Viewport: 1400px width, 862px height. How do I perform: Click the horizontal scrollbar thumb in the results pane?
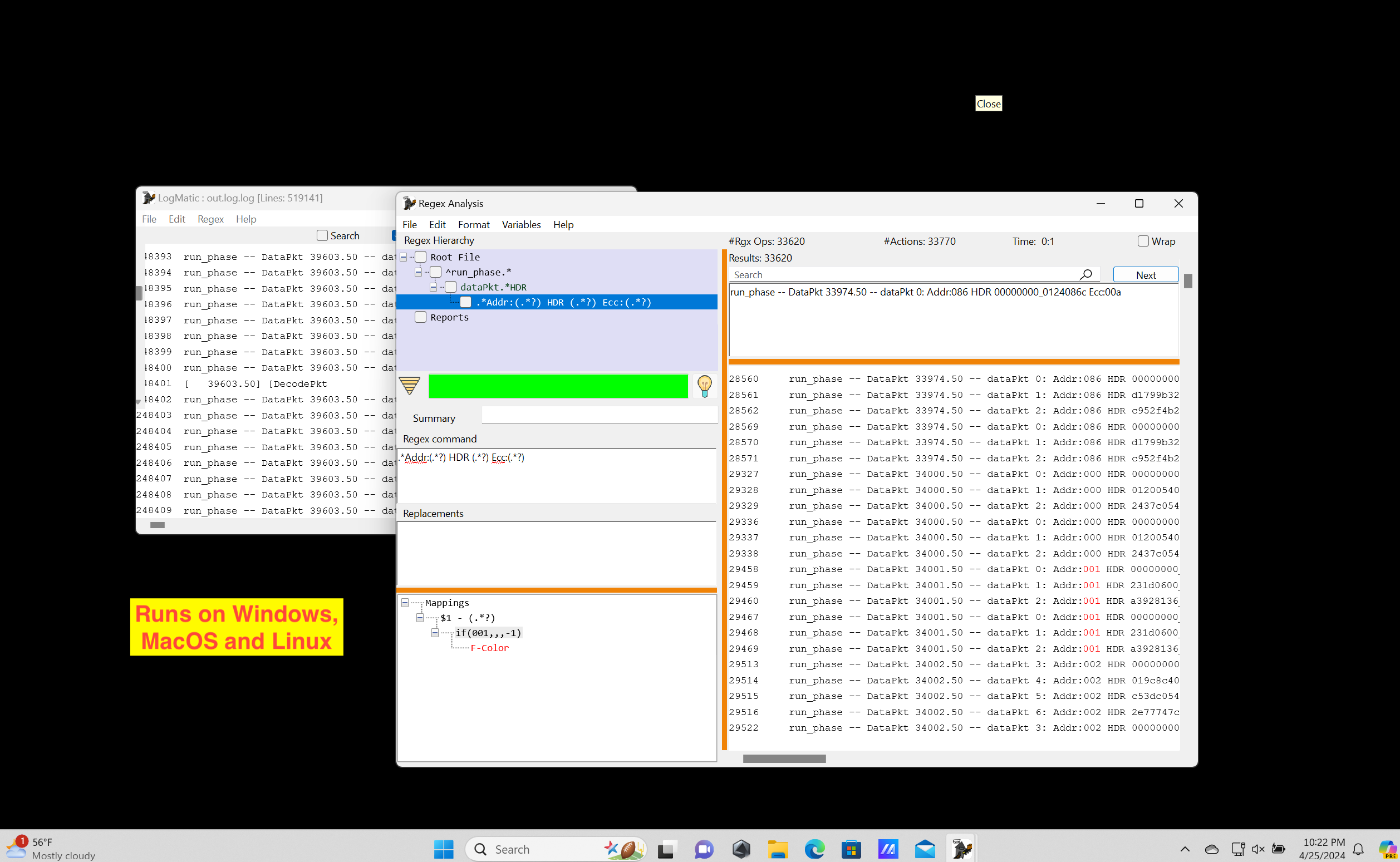click(784, 759)
